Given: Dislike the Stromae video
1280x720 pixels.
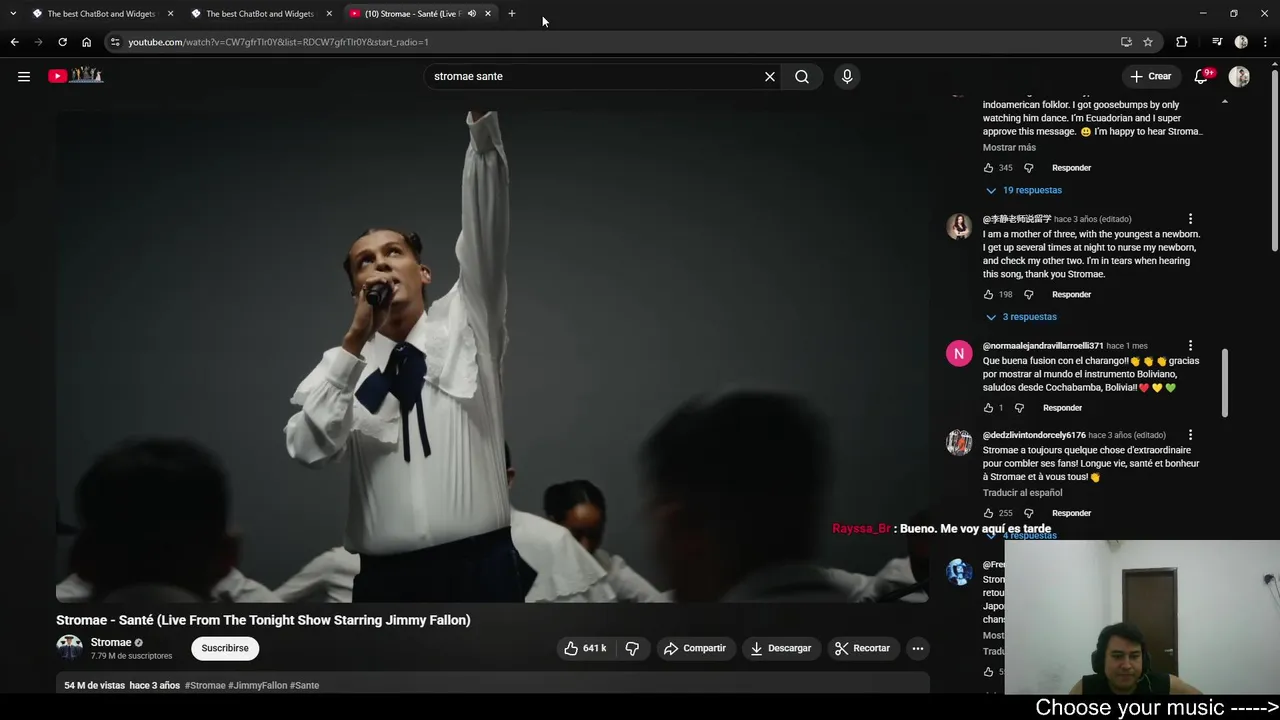Looking at the screenshot, I should 632,648.
